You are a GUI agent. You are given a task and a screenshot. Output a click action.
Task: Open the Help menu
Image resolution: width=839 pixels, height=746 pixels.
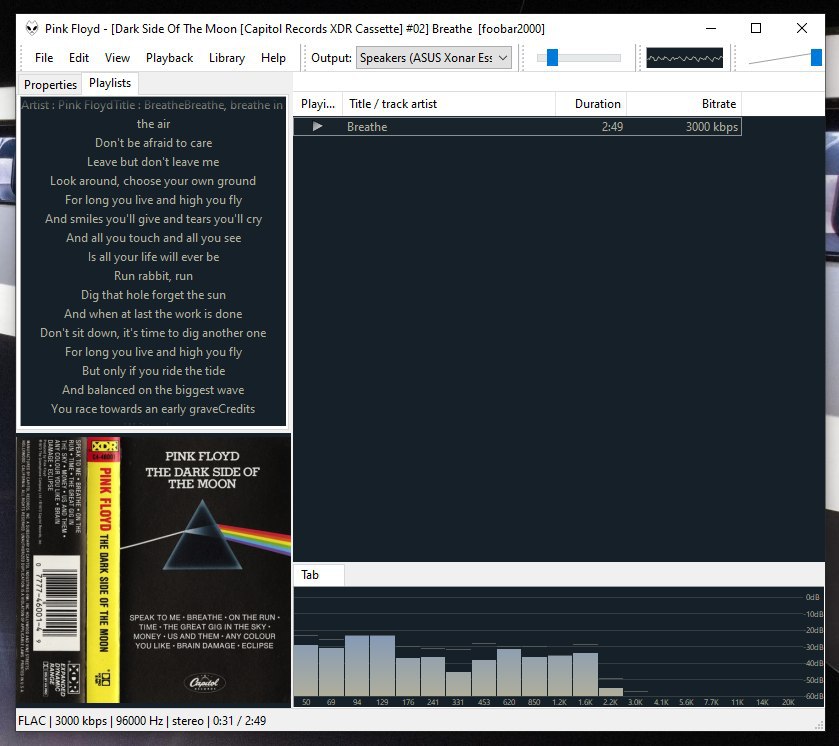tap(273, 58)
